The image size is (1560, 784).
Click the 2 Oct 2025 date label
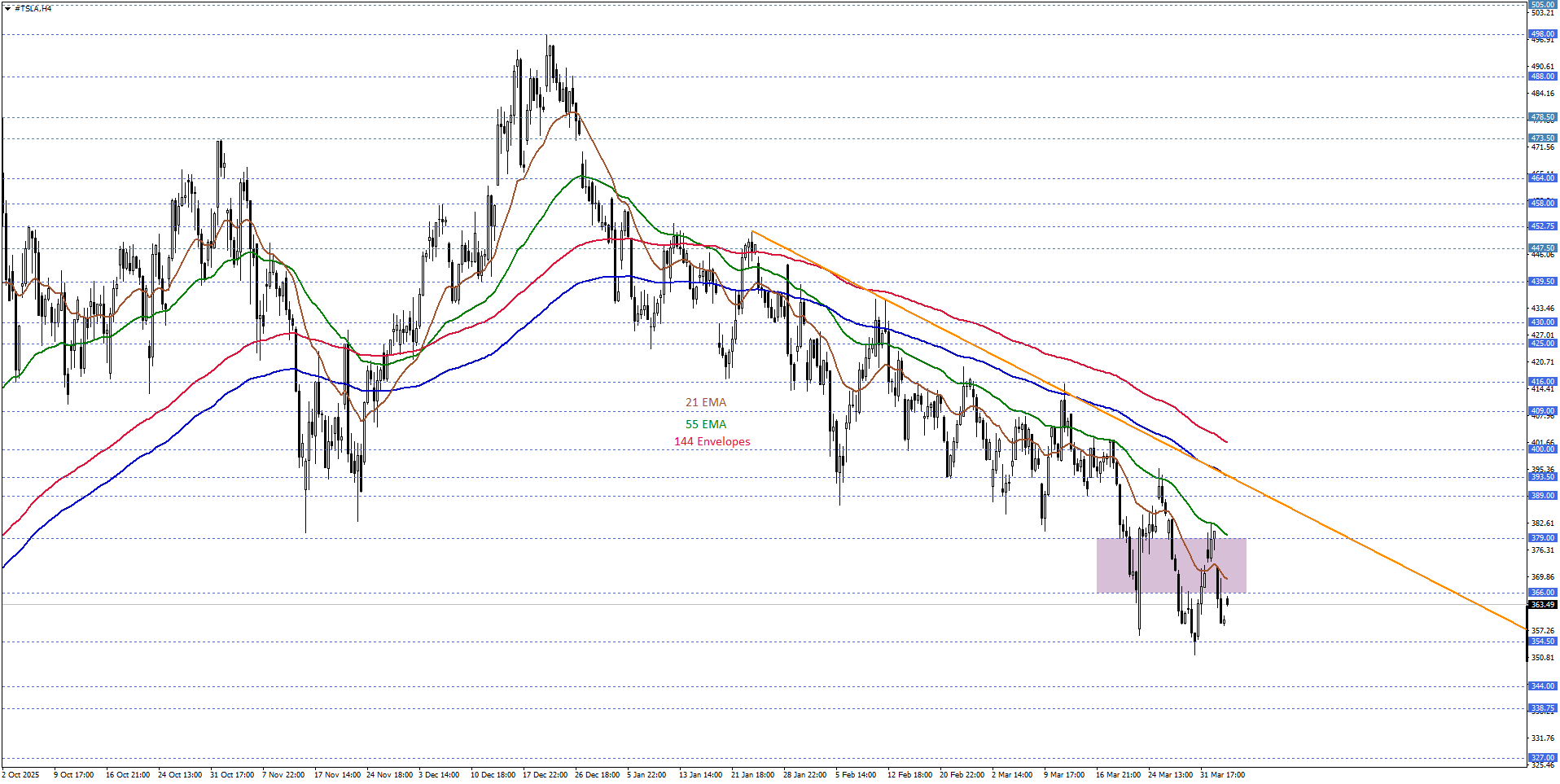pos(21,775)
